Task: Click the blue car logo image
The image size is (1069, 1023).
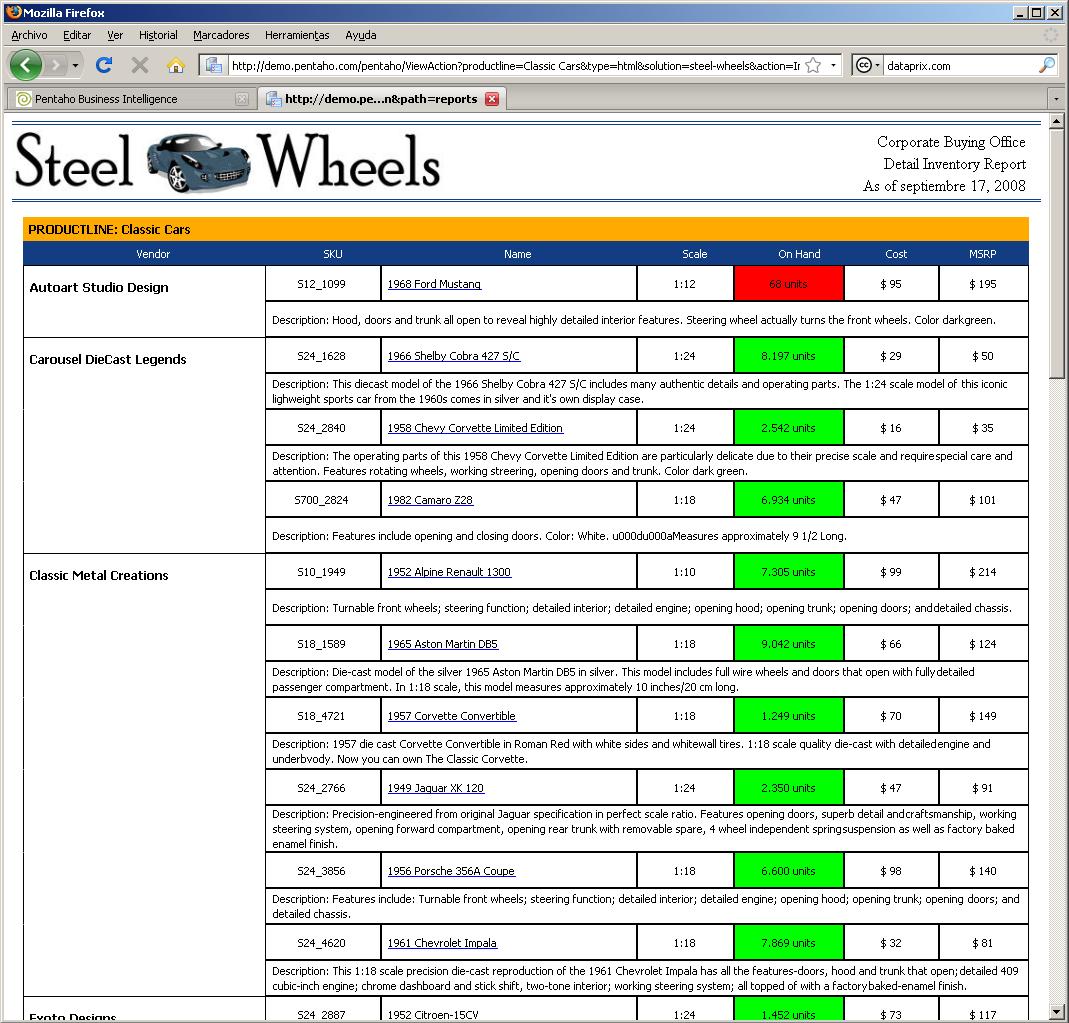Action: (x=196, y=161)
